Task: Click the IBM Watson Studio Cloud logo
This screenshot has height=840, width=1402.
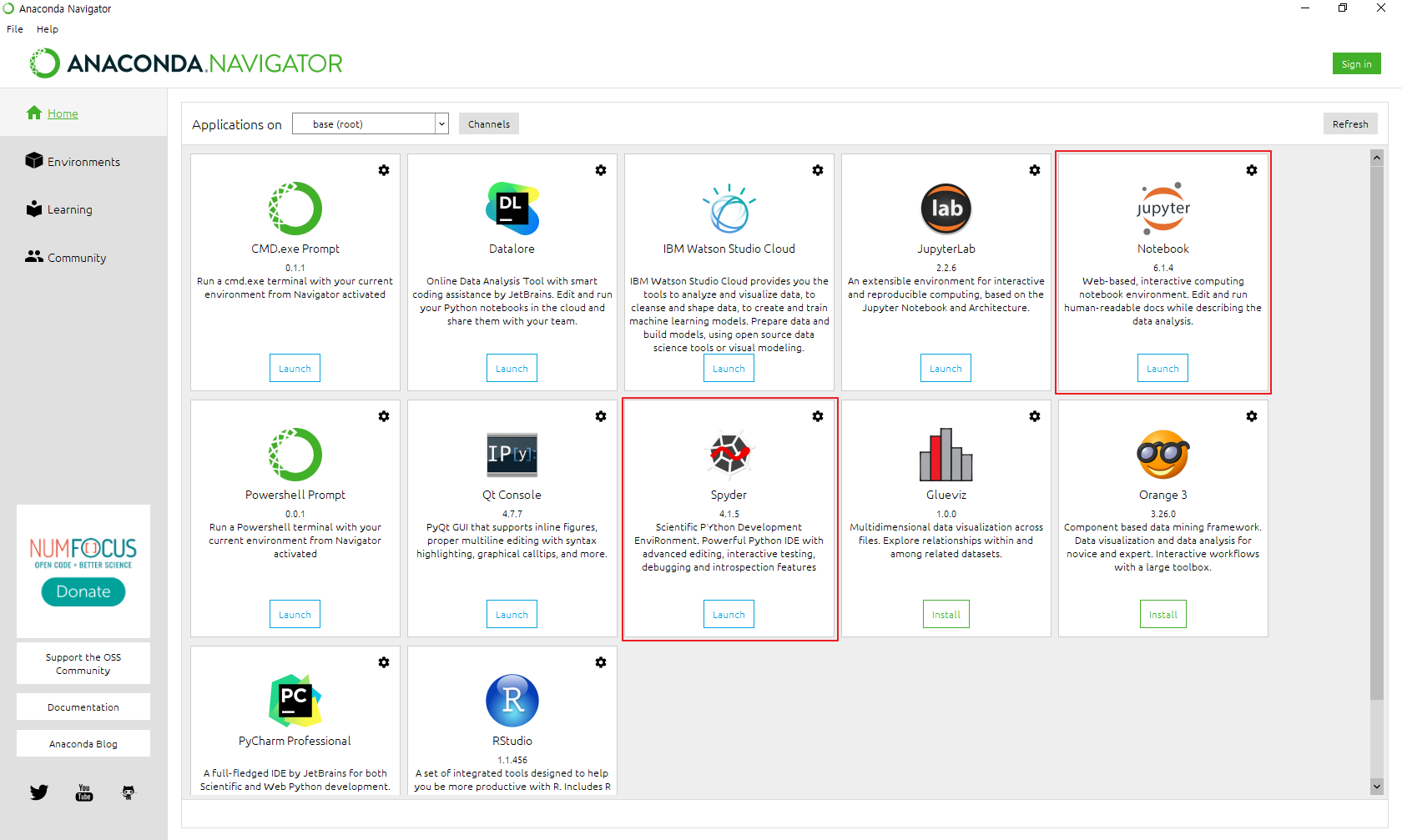Action: (729, 209)
